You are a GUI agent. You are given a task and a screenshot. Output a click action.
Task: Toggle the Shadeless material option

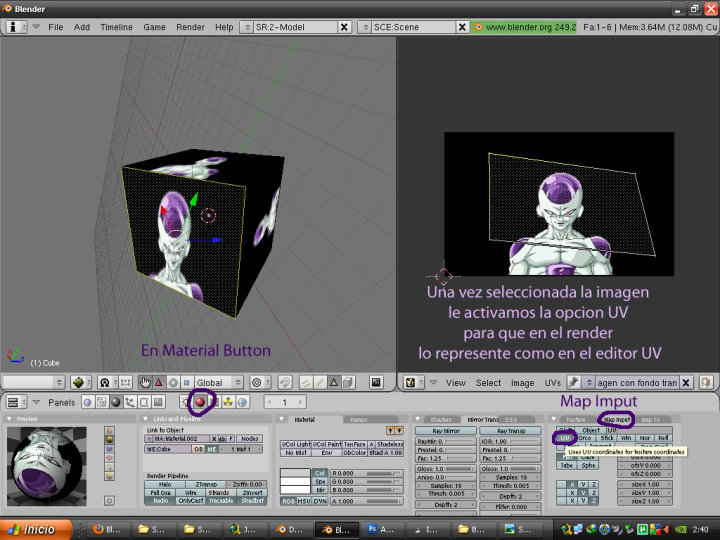click(390, 444)
